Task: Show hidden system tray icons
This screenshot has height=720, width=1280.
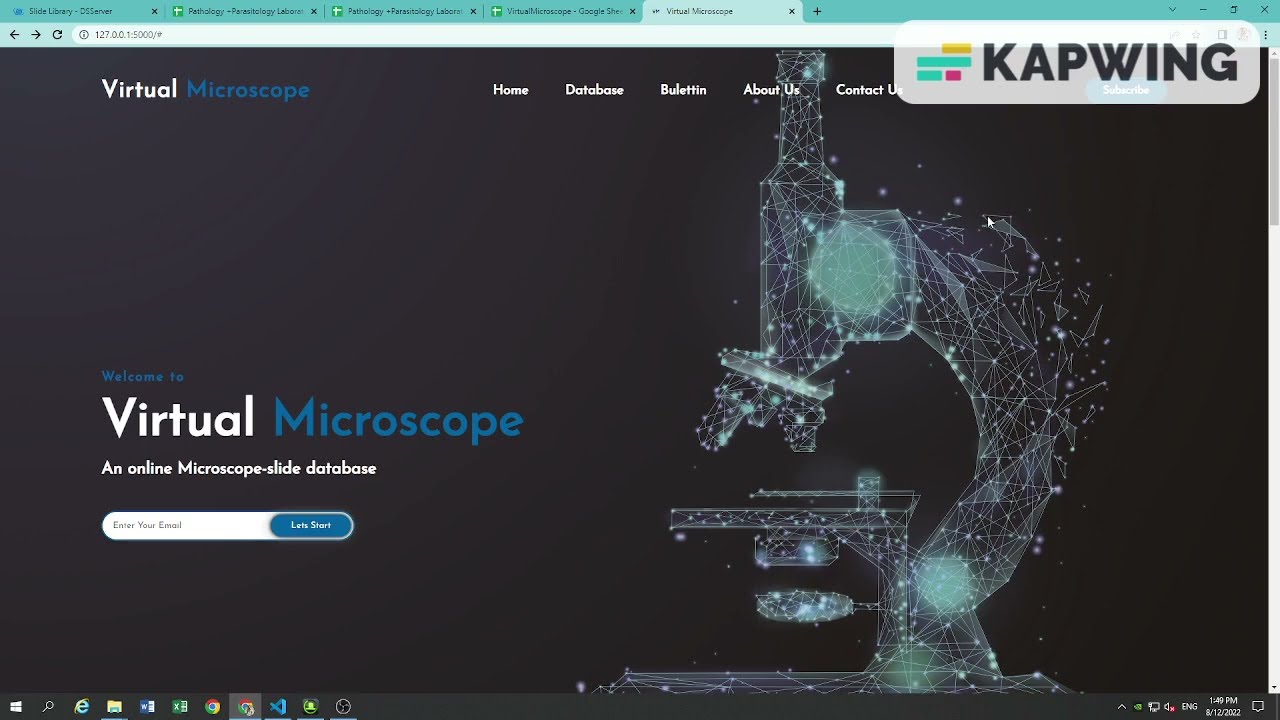Action: 1121,707
